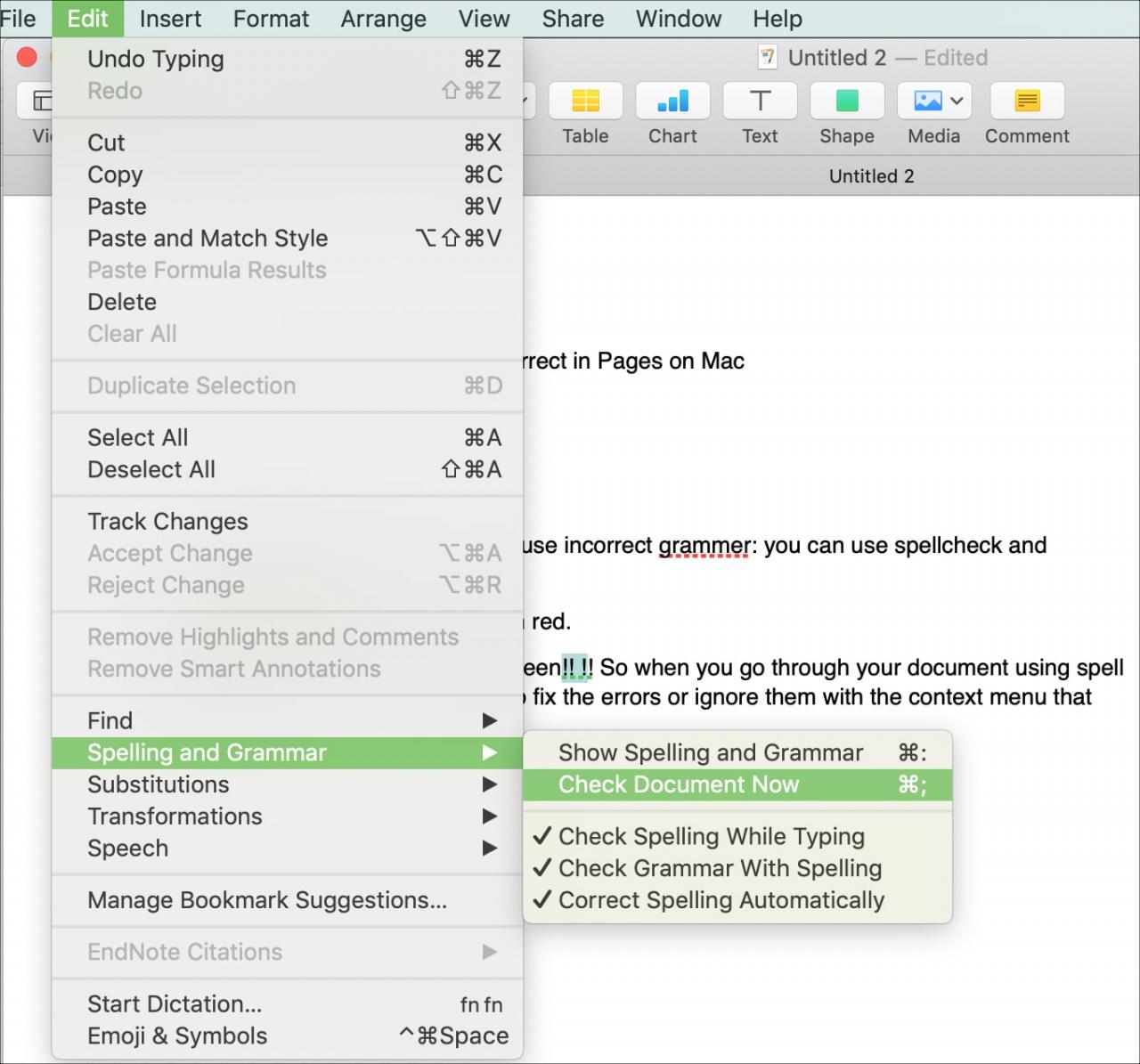Select Copy in the Edit menu

tap(287, 175)
